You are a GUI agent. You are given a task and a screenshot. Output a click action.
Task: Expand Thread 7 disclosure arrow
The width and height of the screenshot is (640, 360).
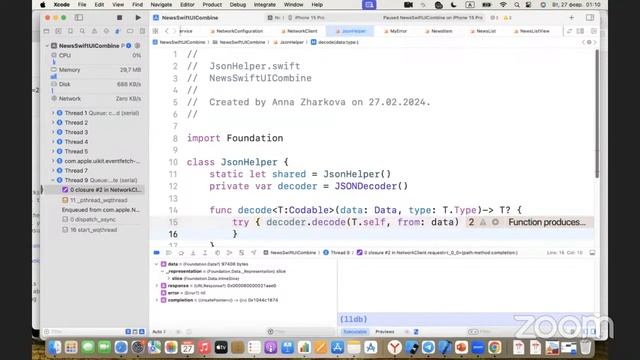(x=53, y=171)
